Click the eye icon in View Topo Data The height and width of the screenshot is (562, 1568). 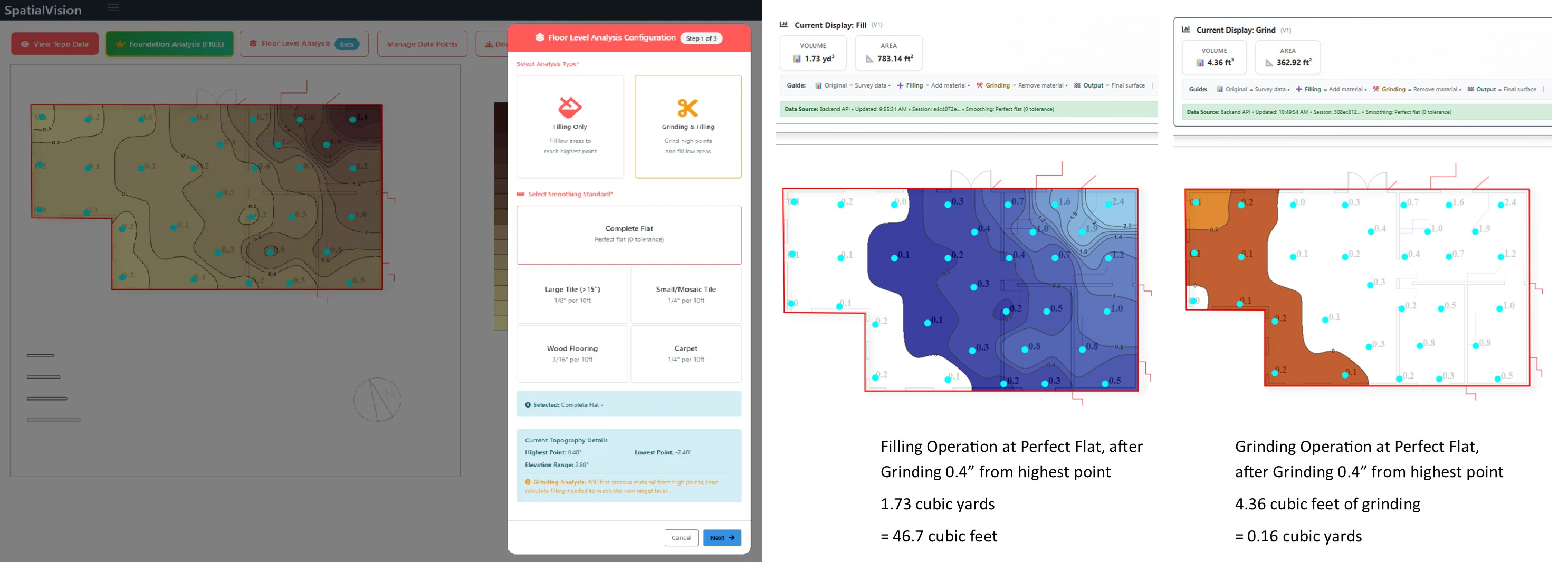(x=25, y=44)
